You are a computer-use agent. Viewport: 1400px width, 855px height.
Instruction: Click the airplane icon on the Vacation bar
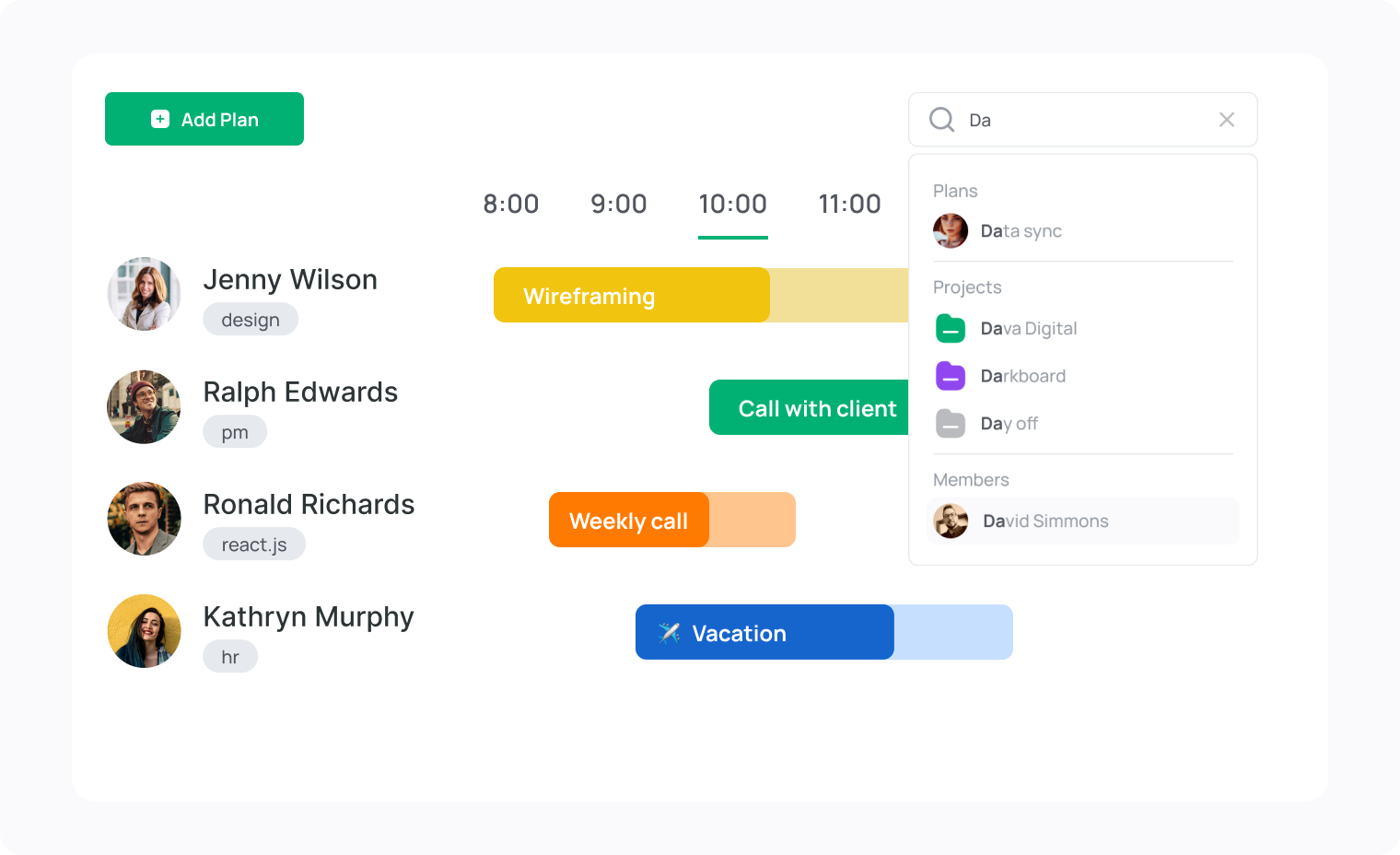(668, 633)
